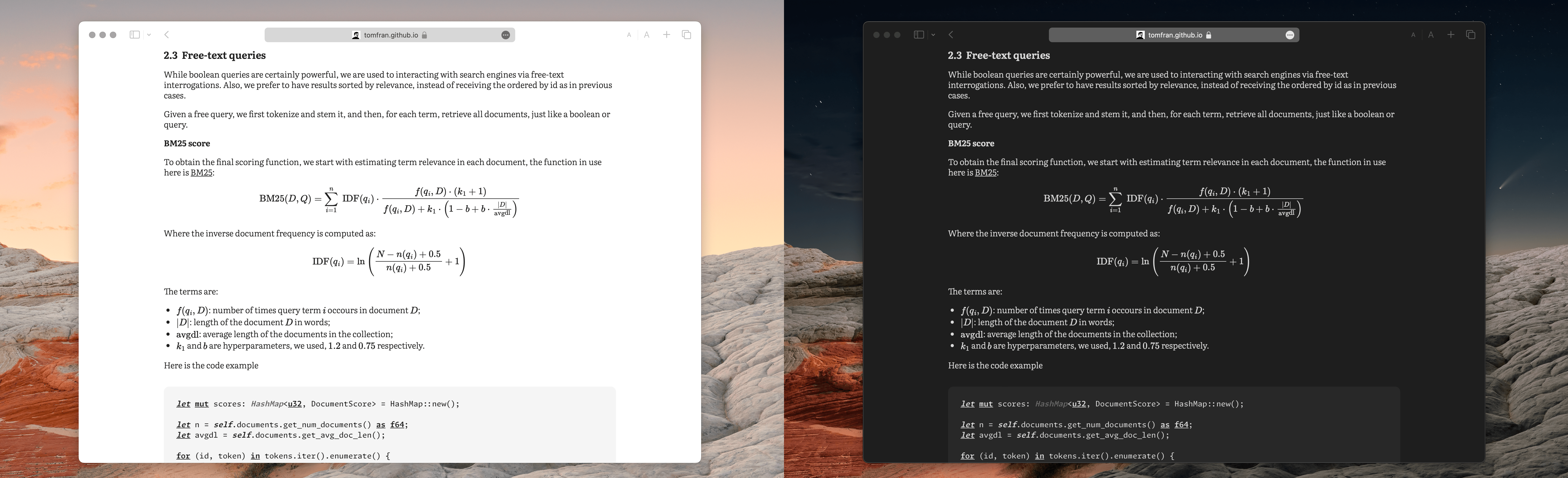Increase text size in dark window
The image size is (1568, 478).
(1431, 35)
